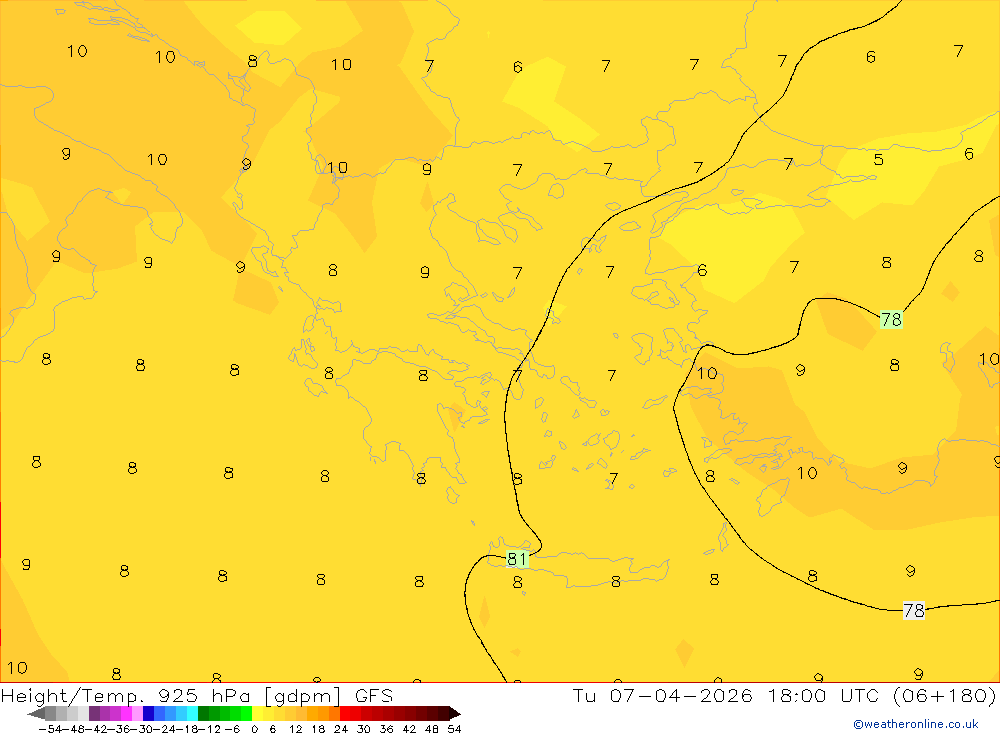Click the grey left arrow of color scale
The image size is (1000, 733).
(36, 713)
